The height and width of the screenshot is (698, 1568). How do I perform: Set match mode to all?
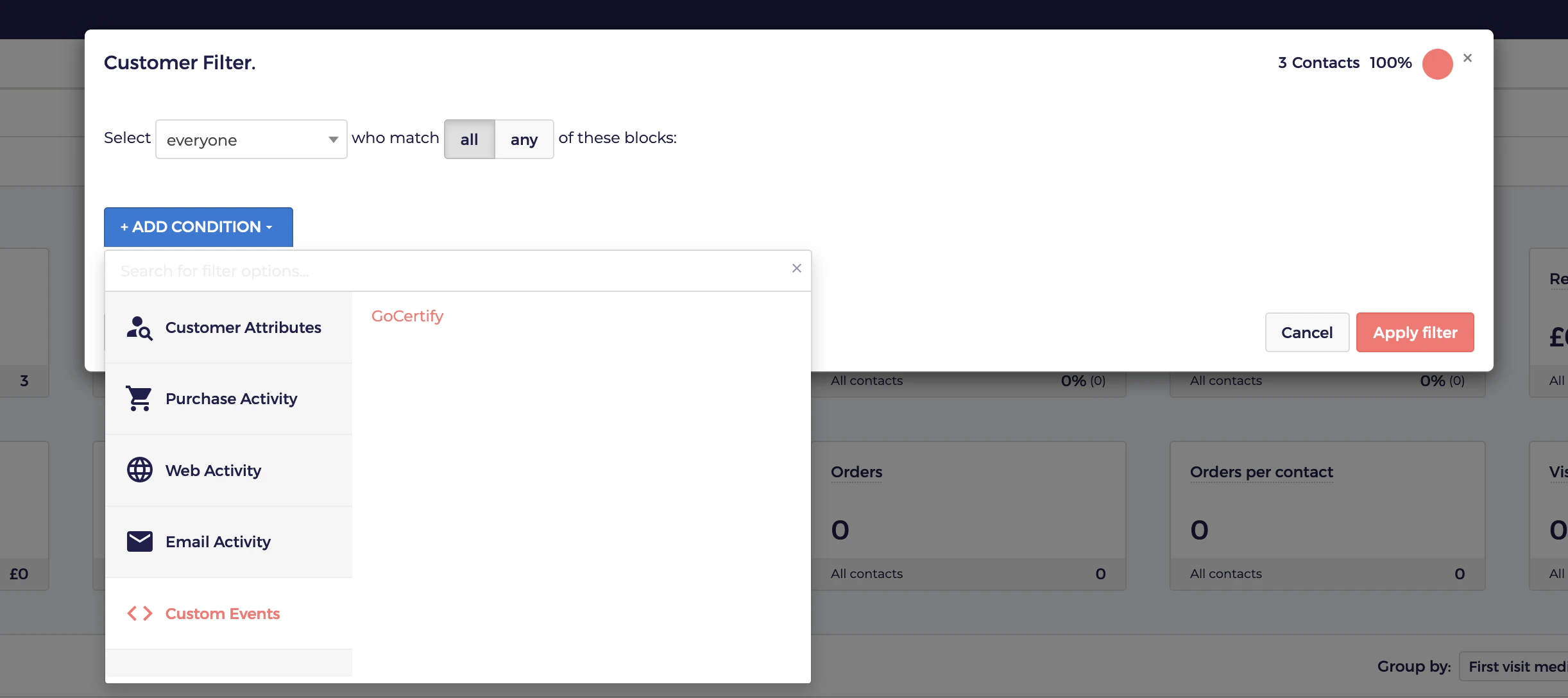[x=470, y=139]
